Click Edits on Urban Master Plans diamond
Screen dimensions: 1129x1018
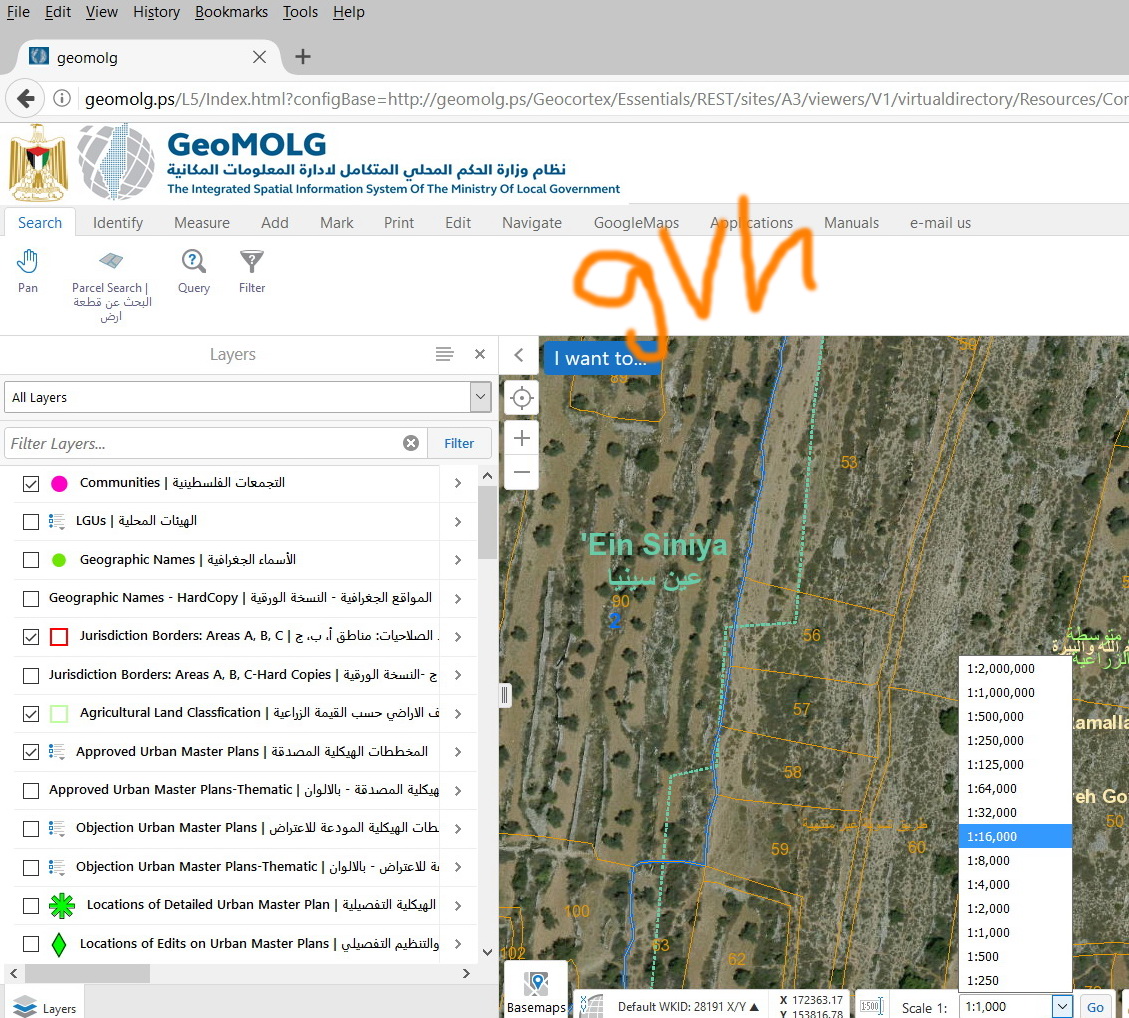coord(60,944)
